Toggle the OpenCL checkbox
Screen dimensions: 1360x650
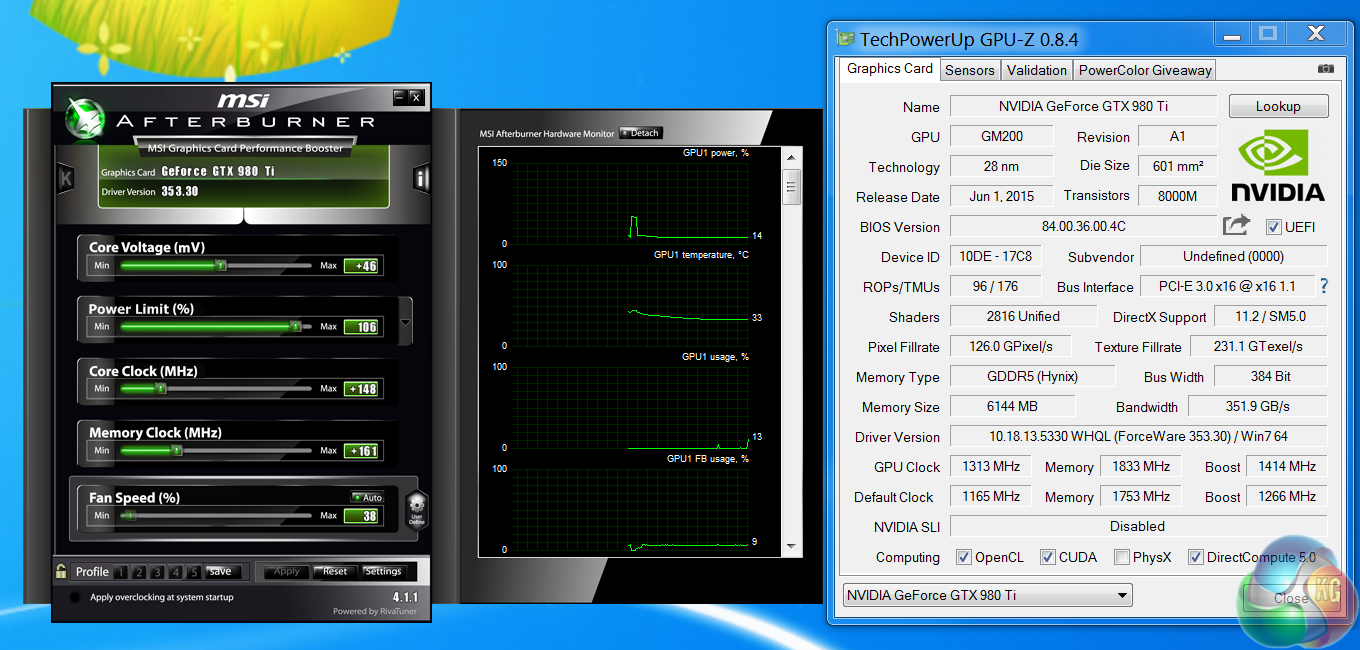point(964,557)
